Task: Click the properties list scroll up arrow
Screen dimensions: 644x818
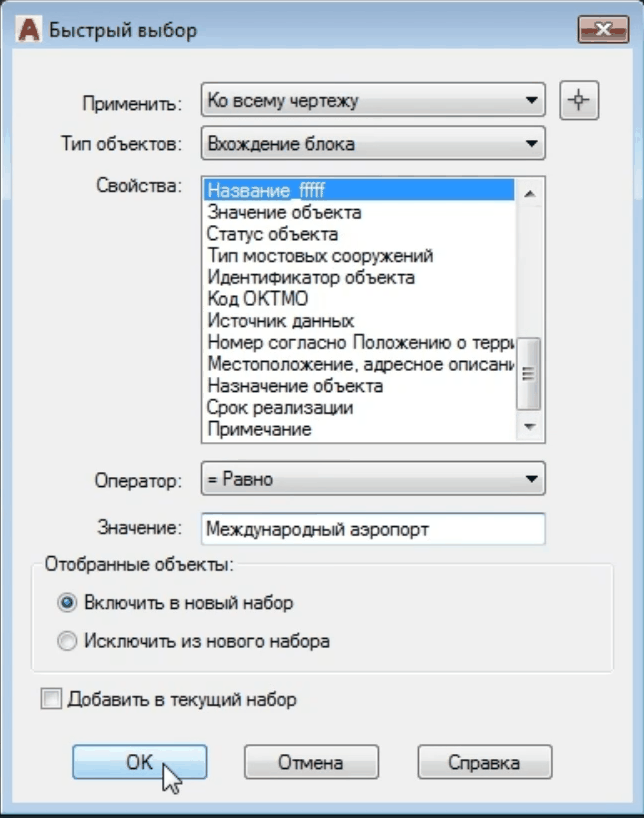Action: tap(530, 193)
